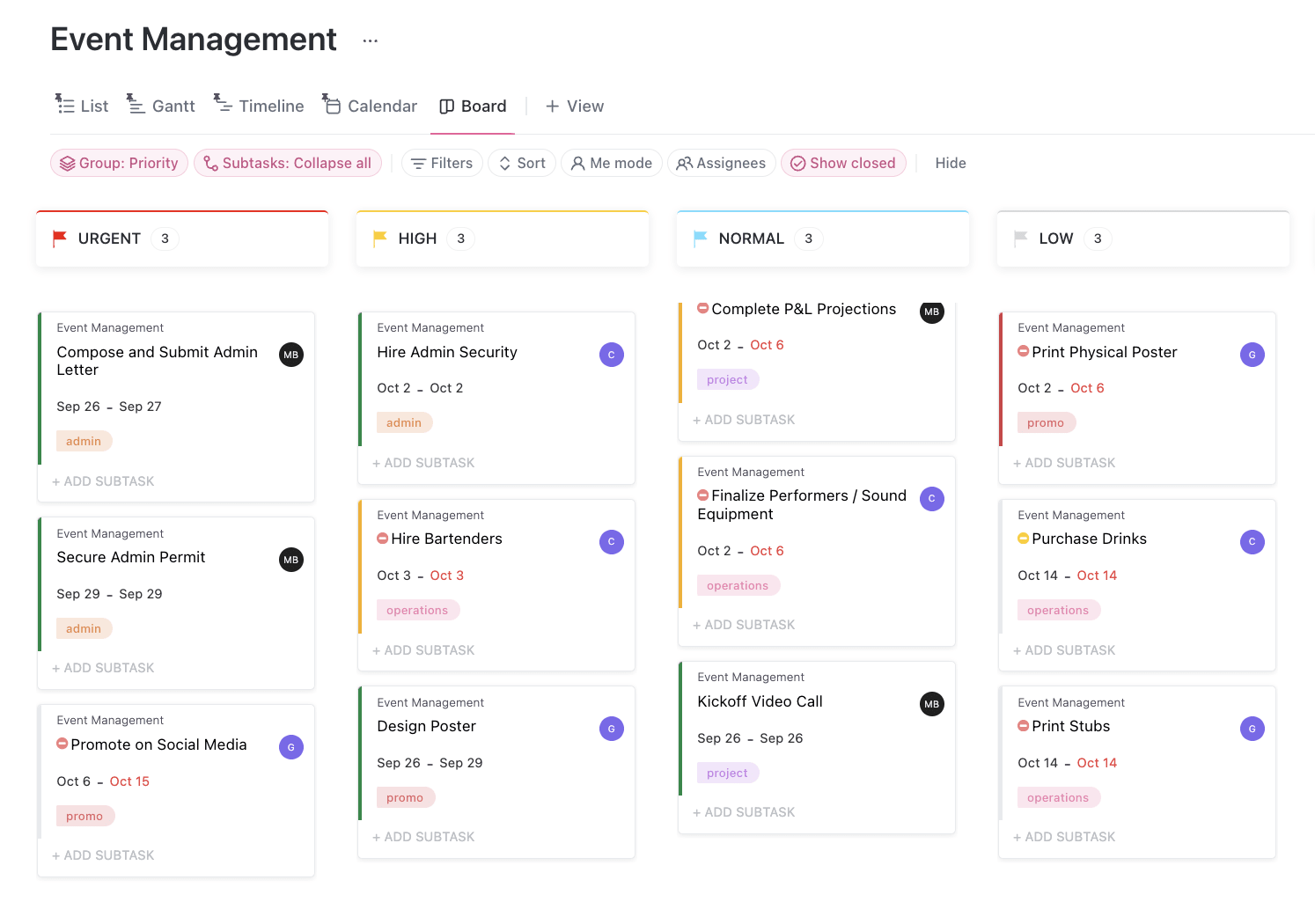The height and width of the screenshot is (924, 1315).
Task: Open the Filters menu
Action: 442,163
